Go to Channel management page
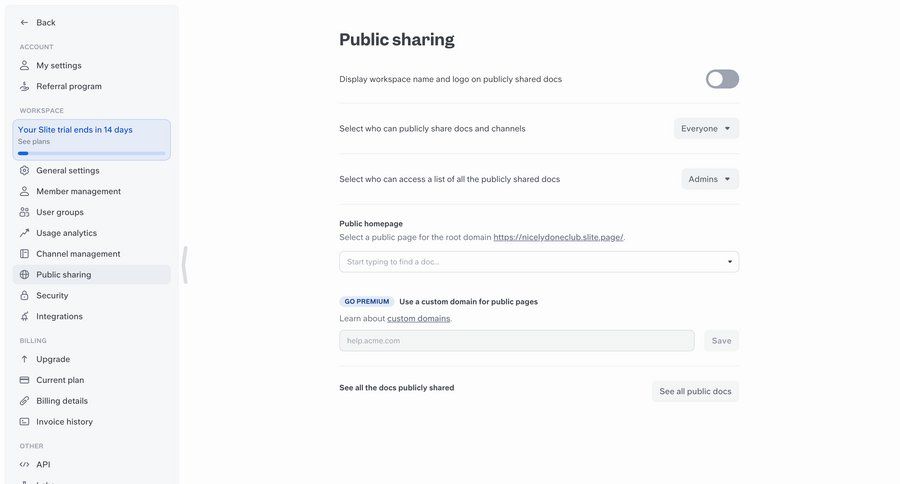The height and width of the screenshot is (484, 900). tap(78, 254)
